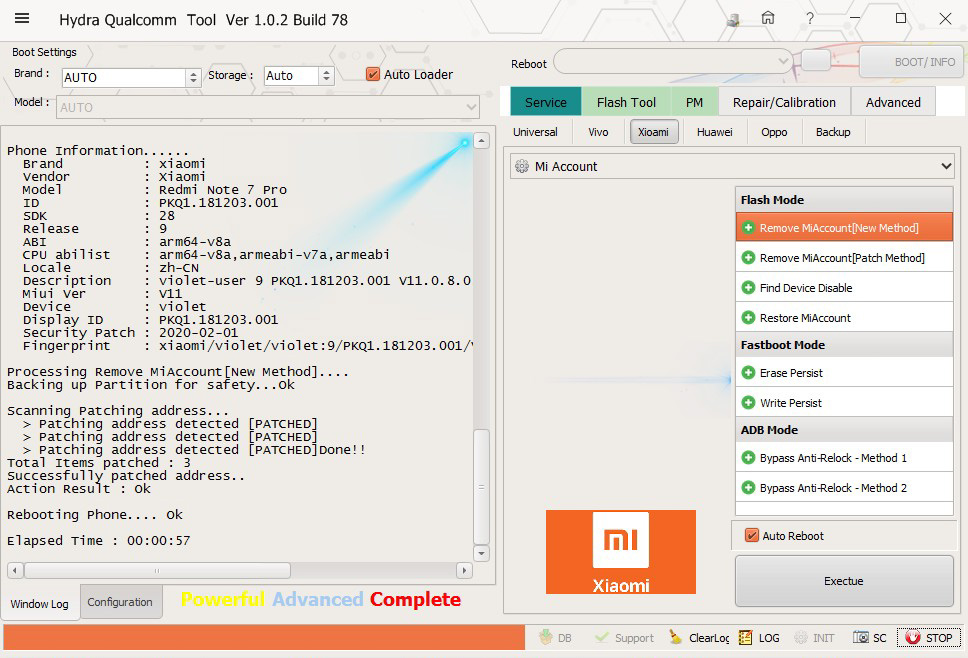The image size is (968, 658).
Task: Open the LOG notepad icon
Action: [x=746, y=637]
